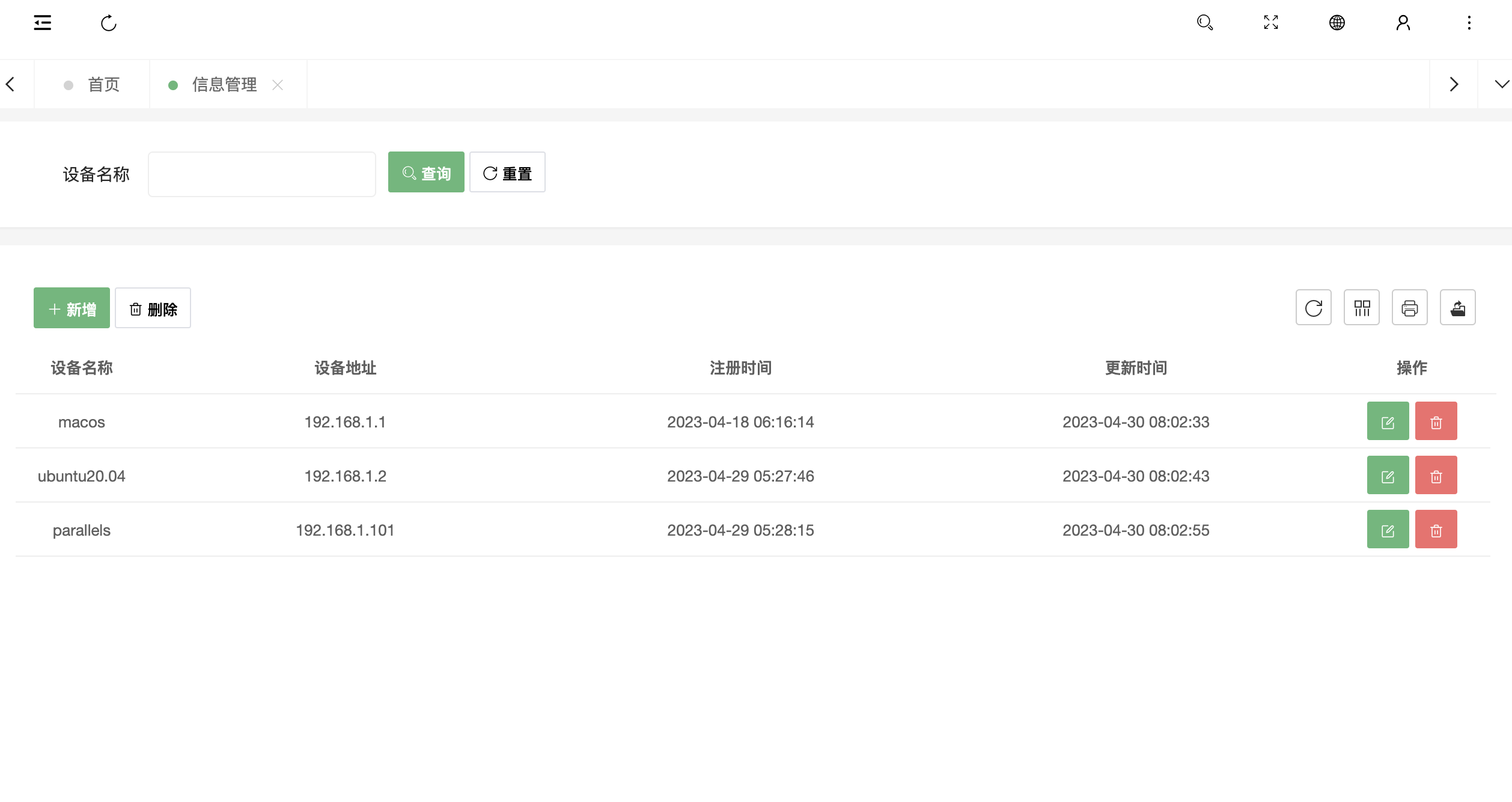The width and height of the screenshot is (1512, 802).
Task: Click the 更新时间 column header
Action: 1136,368
